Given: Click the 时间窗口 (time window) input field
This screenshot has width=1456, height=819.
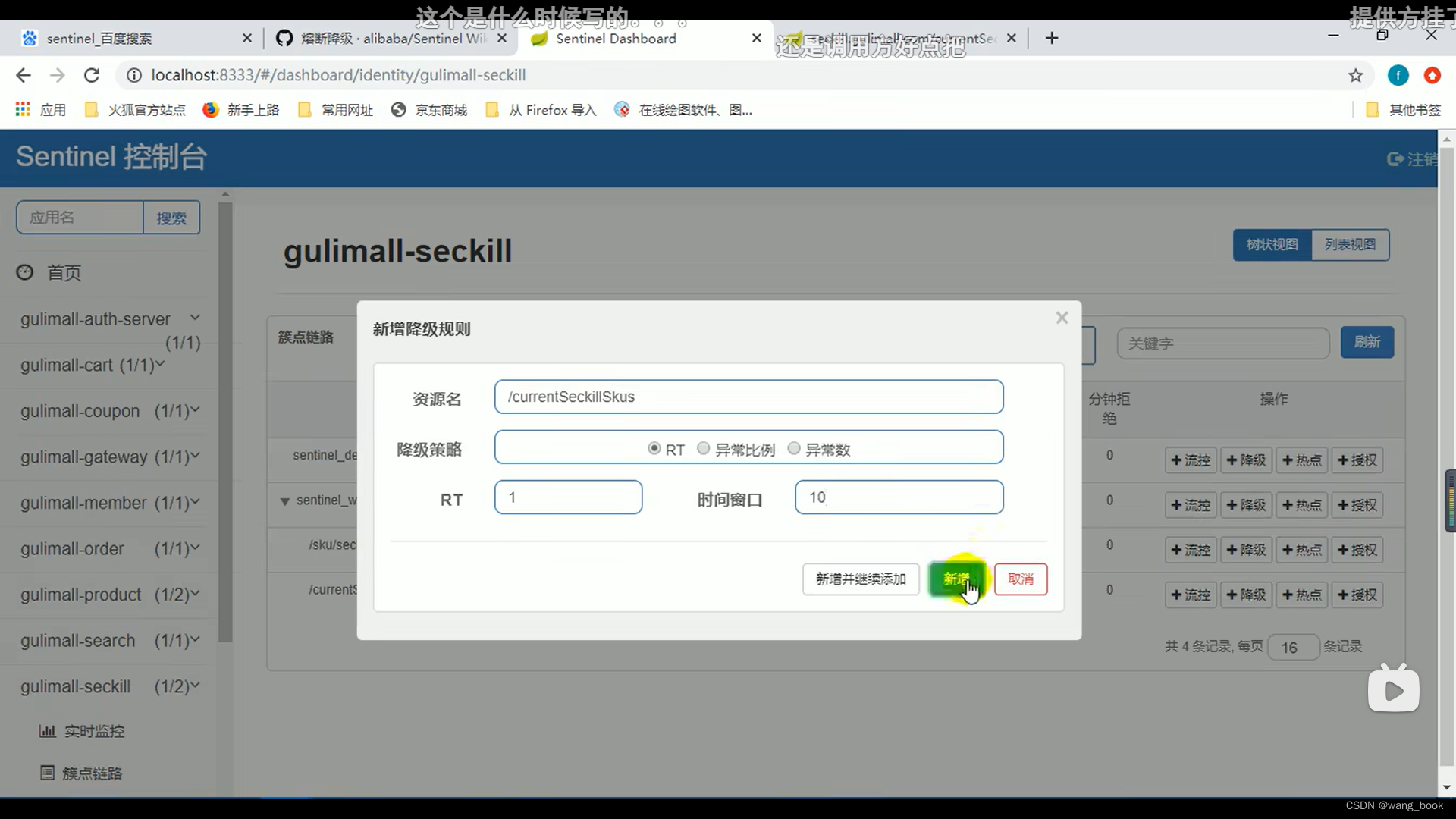Looking at the screenshot, I should coord(899,497).
